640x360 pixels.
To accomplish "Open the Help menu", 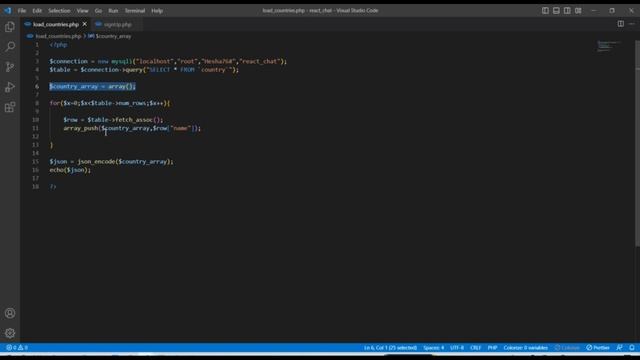I will tap(157, 11).
